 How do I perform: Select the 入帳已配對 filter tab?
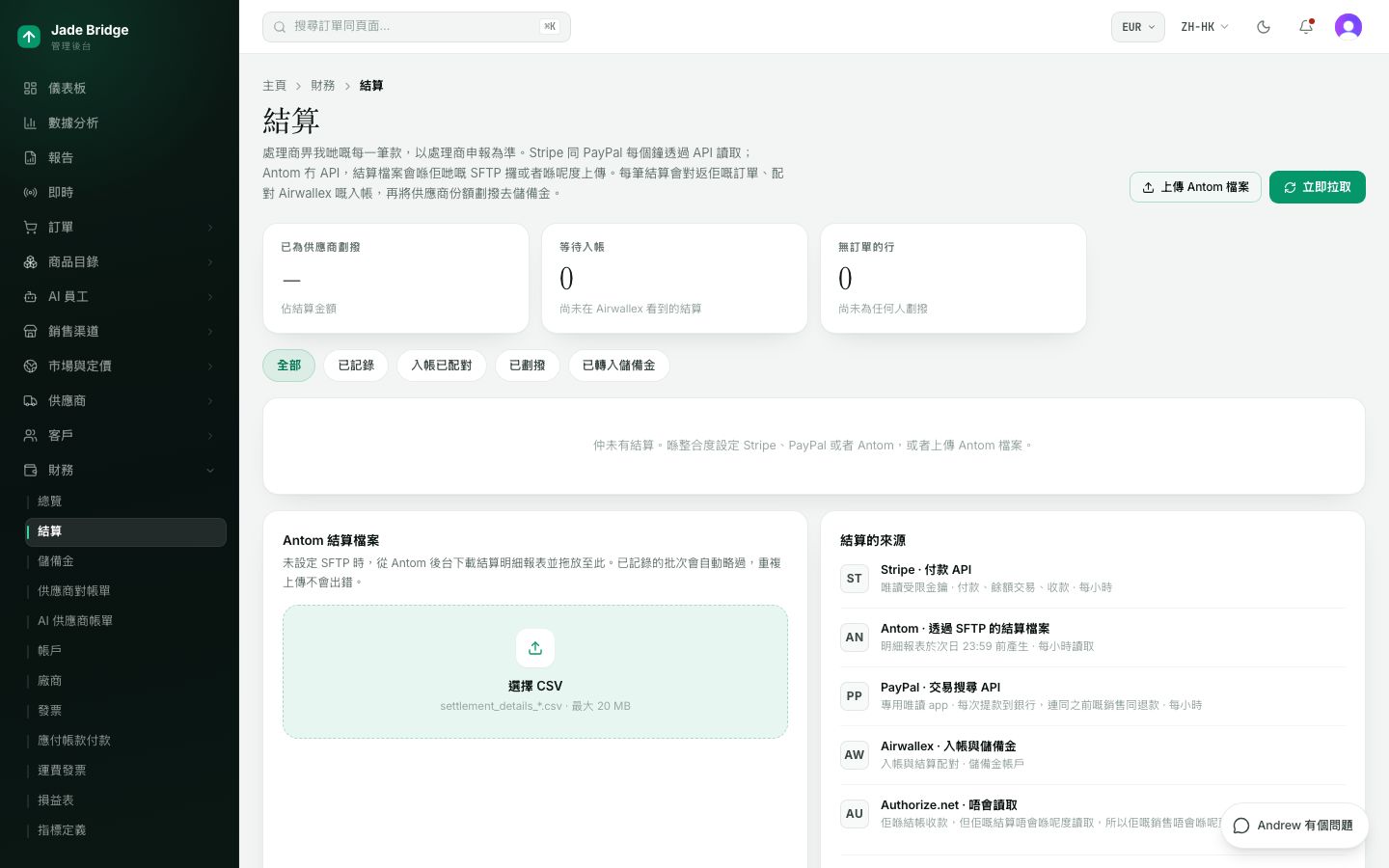(442, 366)
